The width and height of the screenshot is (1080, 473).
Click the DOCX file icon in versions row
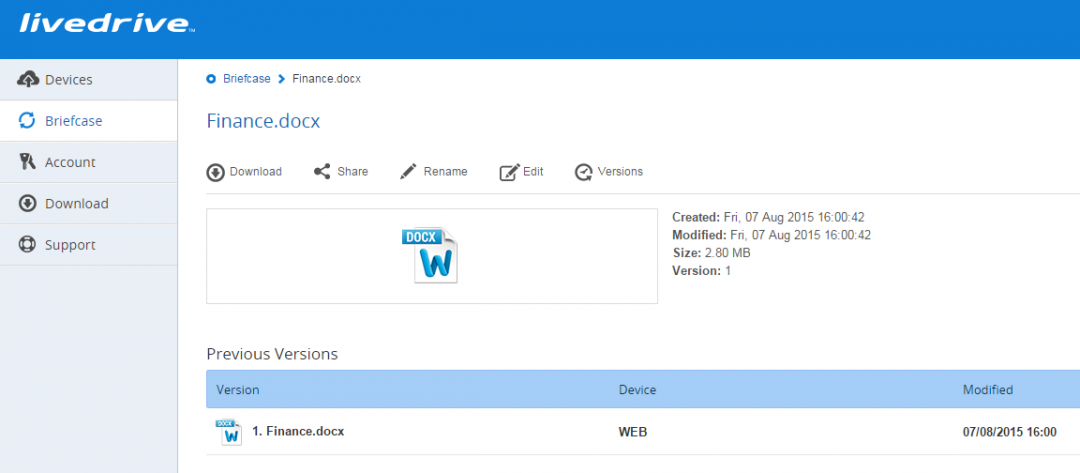[x=229, y=432]
